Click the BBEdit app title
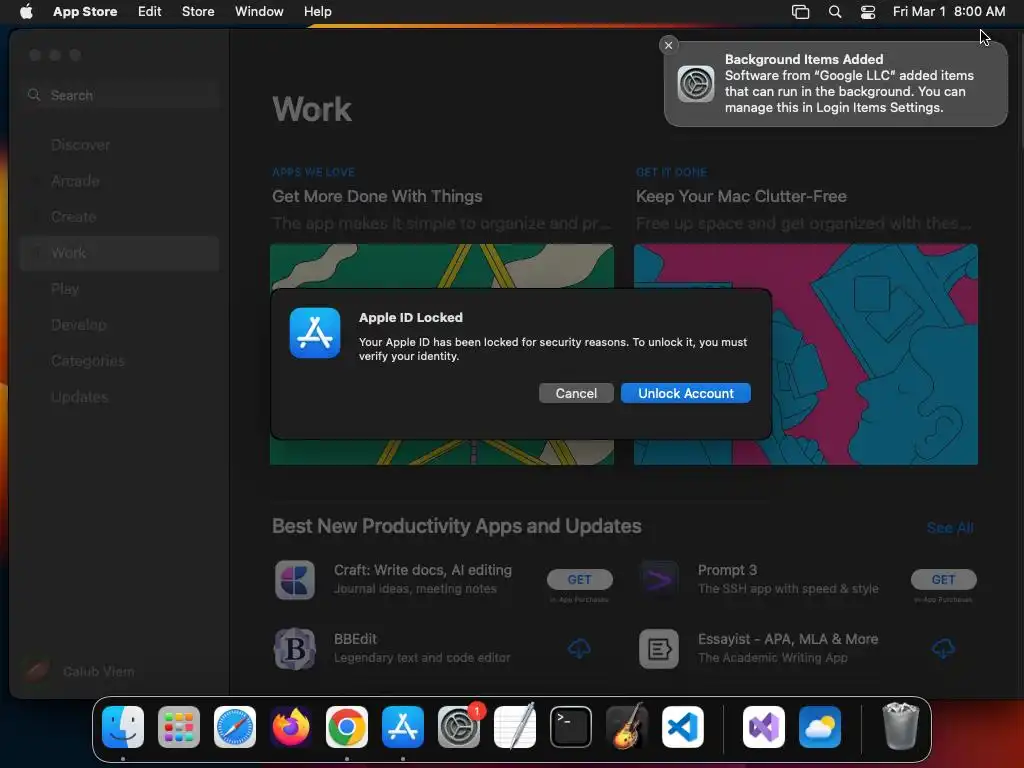The width and height of the screenshot is (1024, 768). coord(355,639)
